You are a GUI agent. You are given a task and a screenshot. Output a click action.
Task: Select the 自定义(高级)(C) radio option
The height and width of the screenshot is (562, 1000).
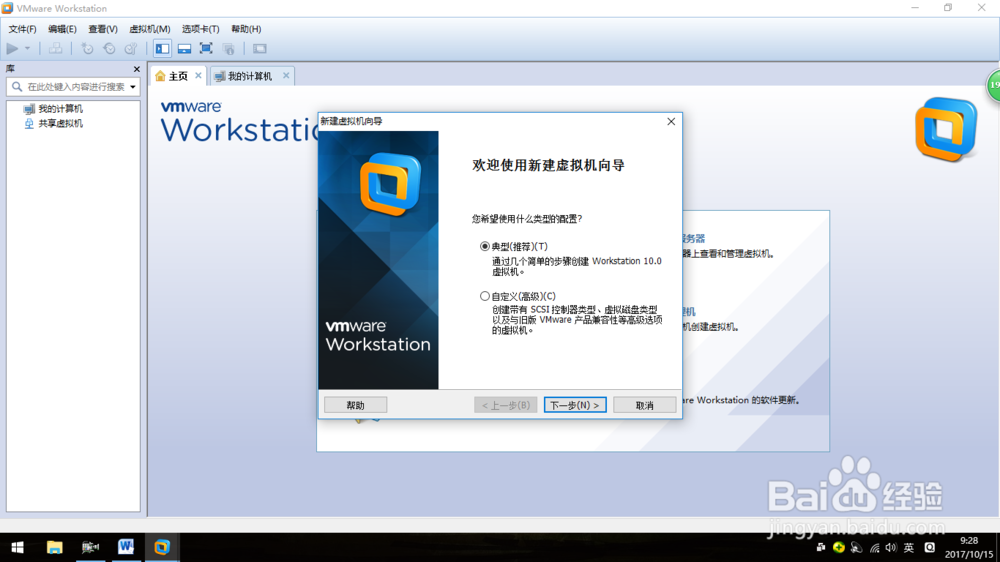[x=485, y=296]
